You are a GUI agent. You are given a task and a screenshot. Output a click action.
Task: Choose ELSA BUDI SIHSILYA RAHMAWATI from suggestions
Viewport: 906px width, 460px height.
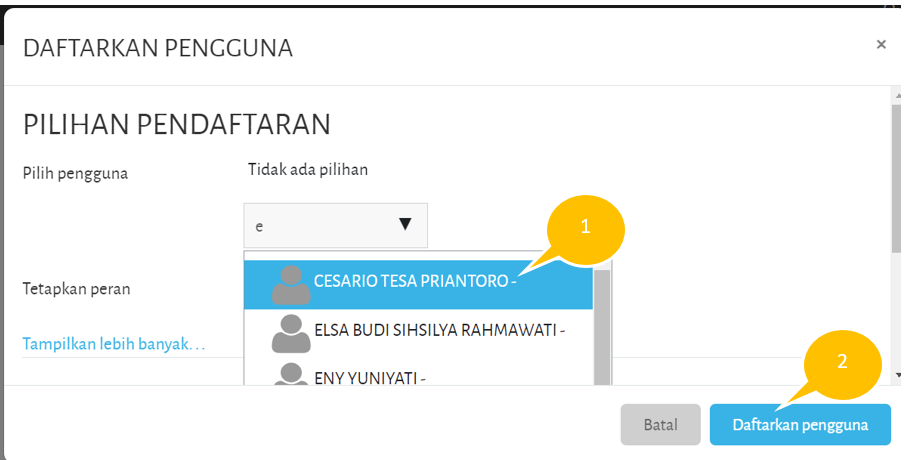click(440, 328)
